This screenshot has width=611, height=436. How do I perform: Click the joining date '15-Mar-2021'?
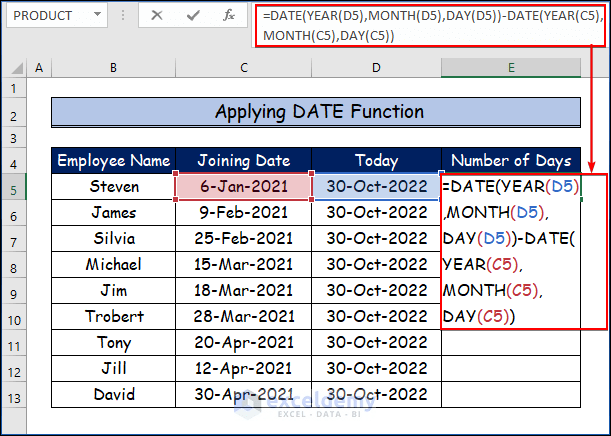click(244, 265)
